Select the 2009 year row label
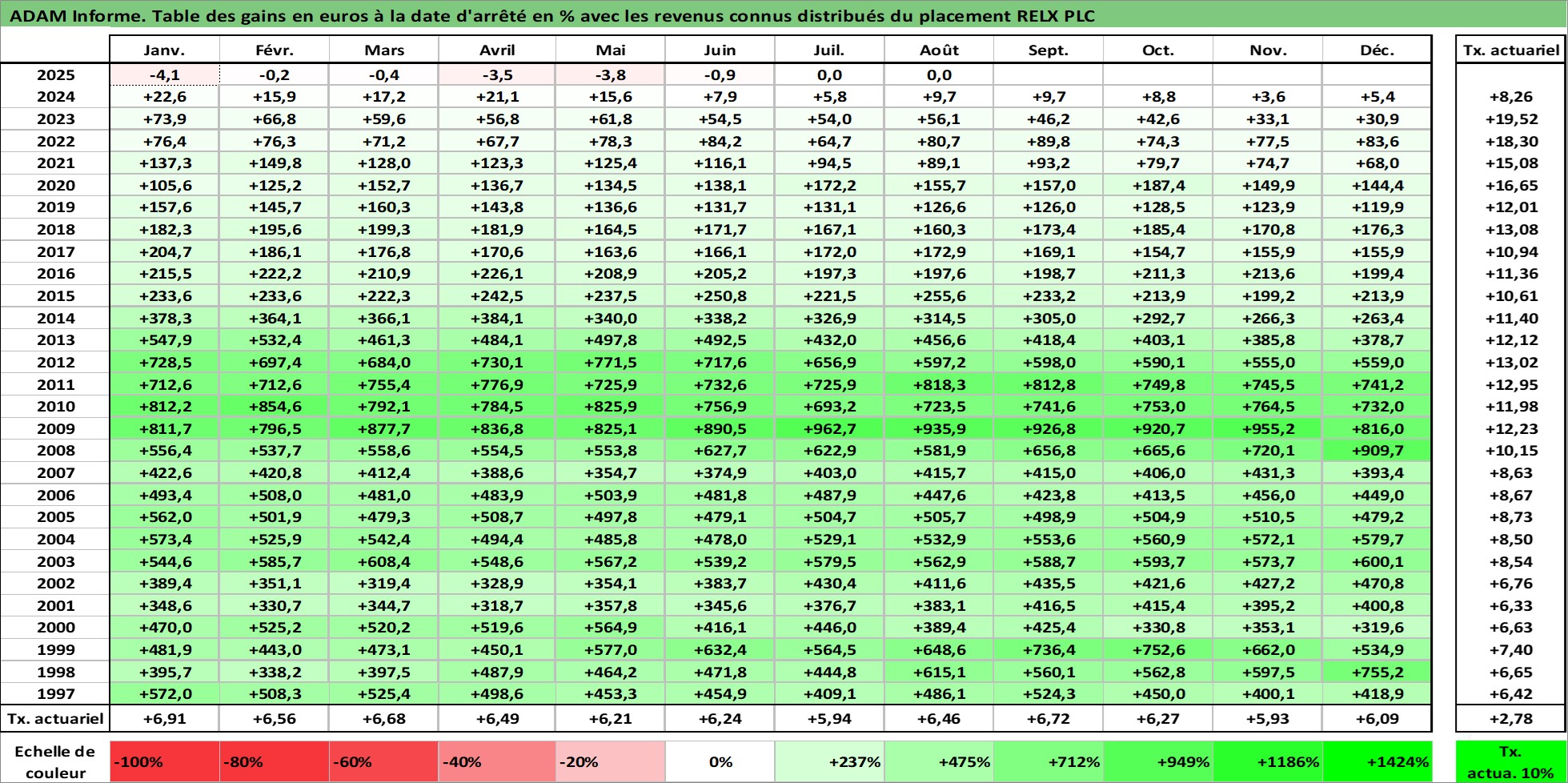Screen dimensions: 1568x783 point(55,428)
